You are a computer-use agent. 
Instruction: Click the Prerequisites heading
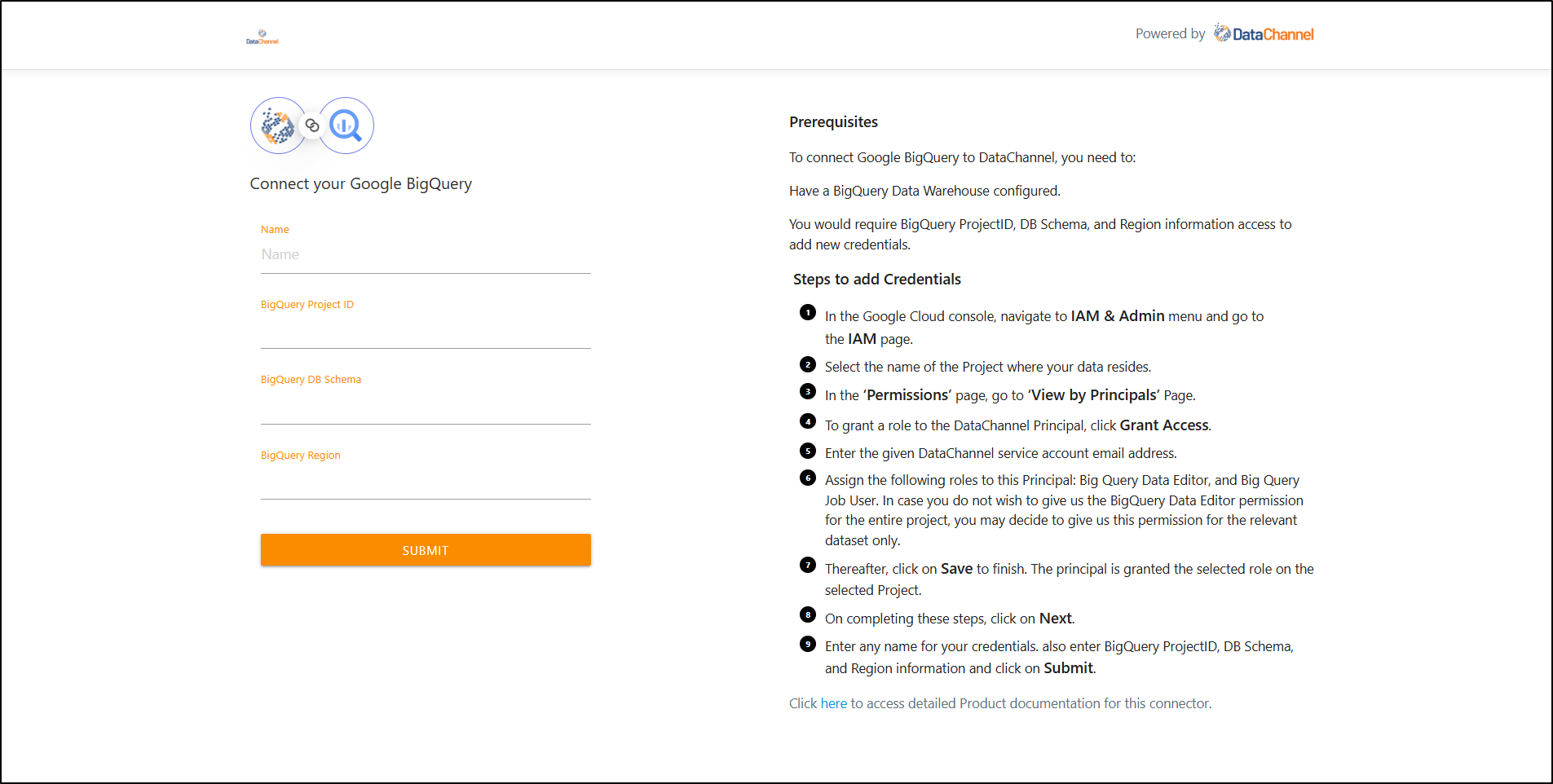coord(833,122)
